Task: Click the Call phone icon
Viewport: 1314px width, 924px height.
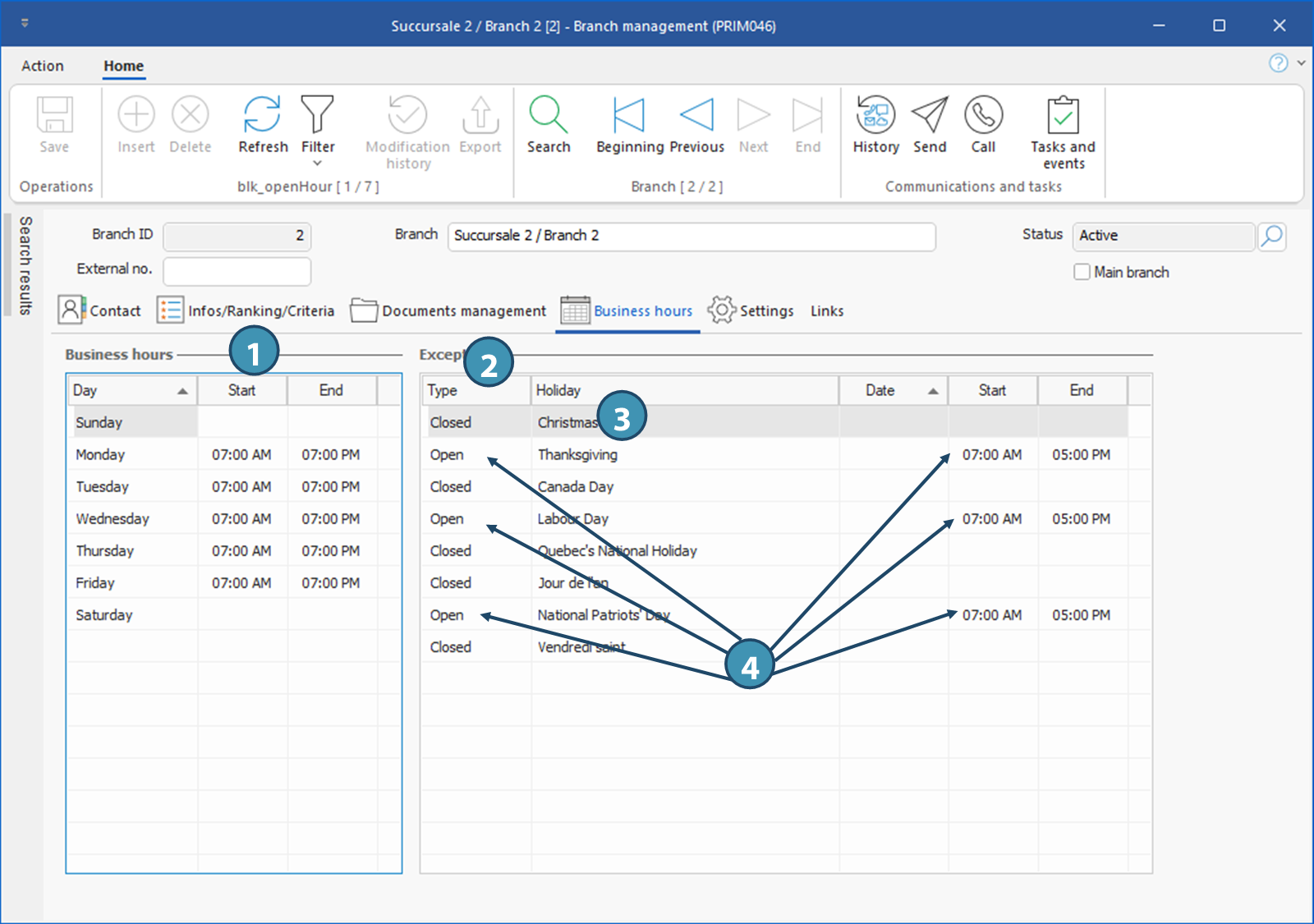Action: point(984,115)
